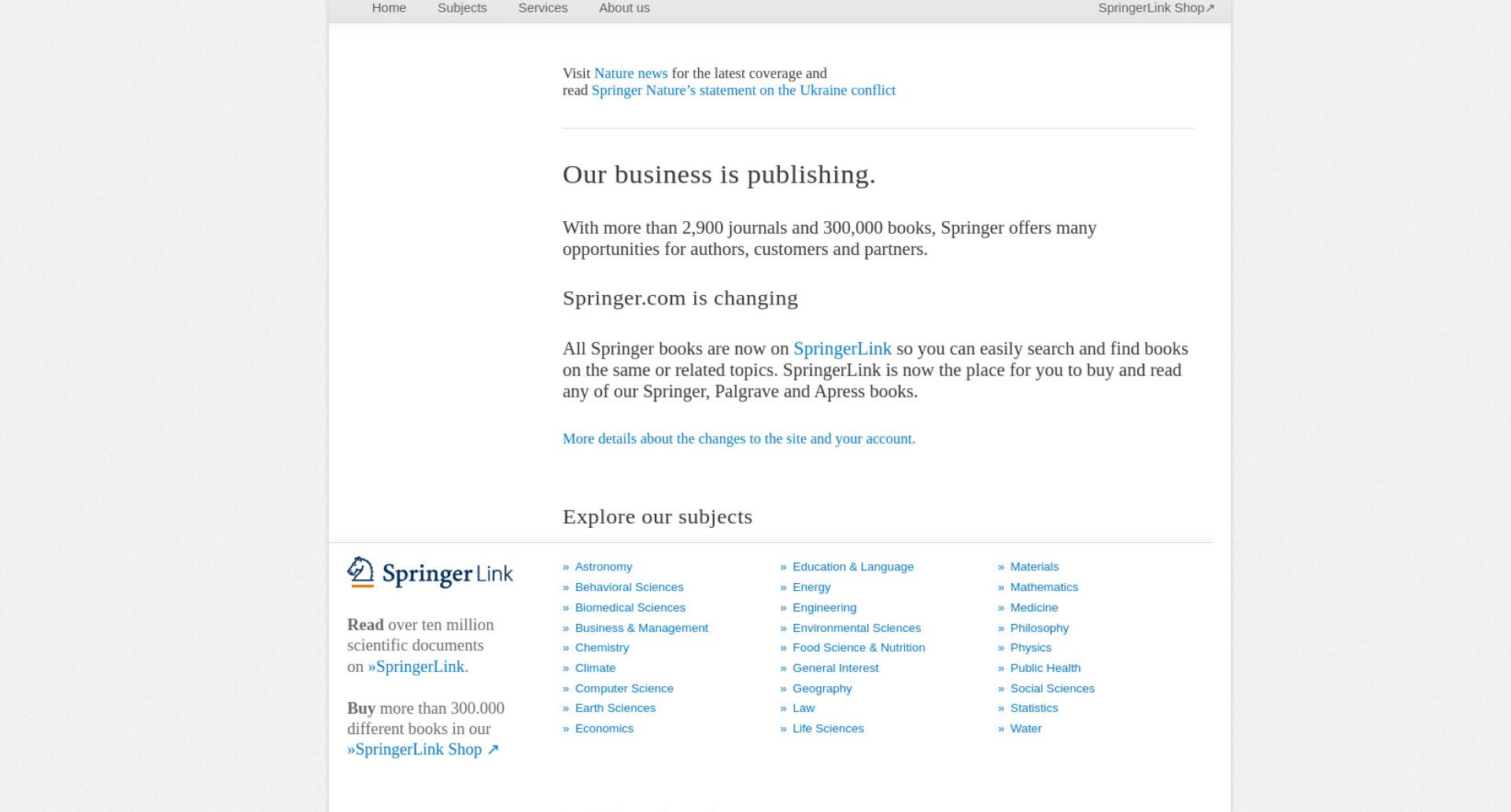1511x812 pixels.
Task: Open Social Sciences subject
Action: 1052,688
